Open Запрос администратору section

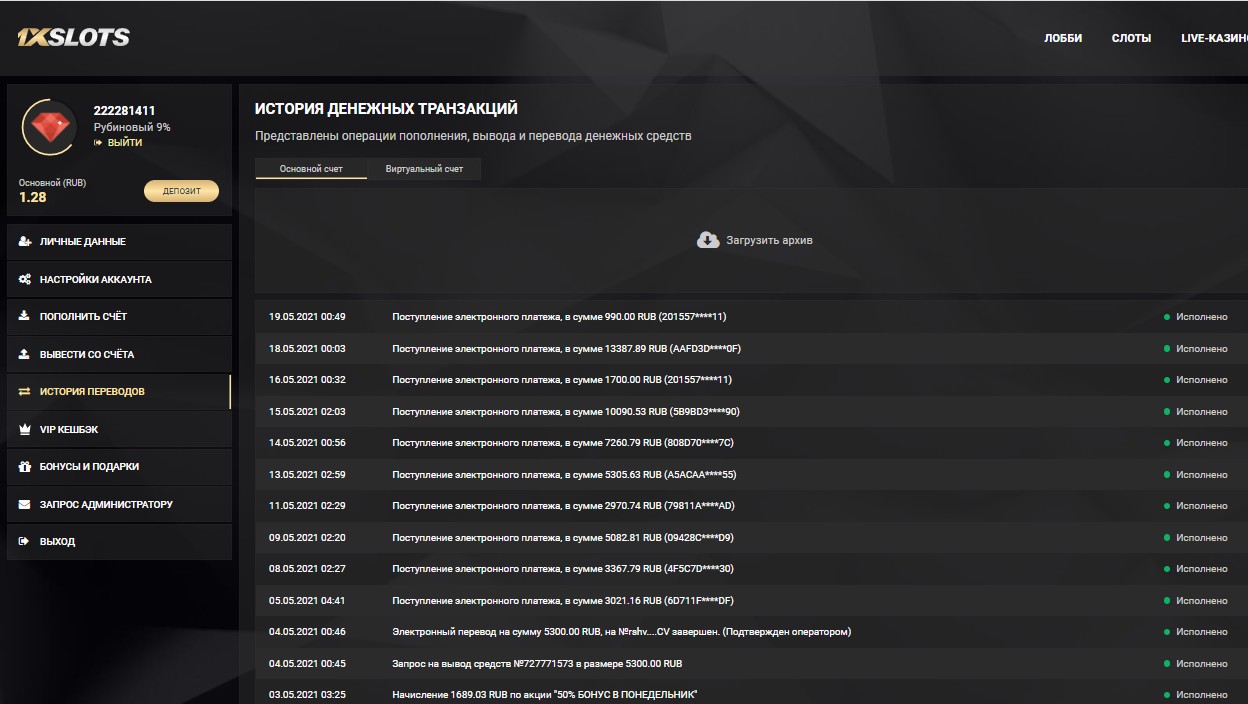pyautogui.click(x=119, y=504)
